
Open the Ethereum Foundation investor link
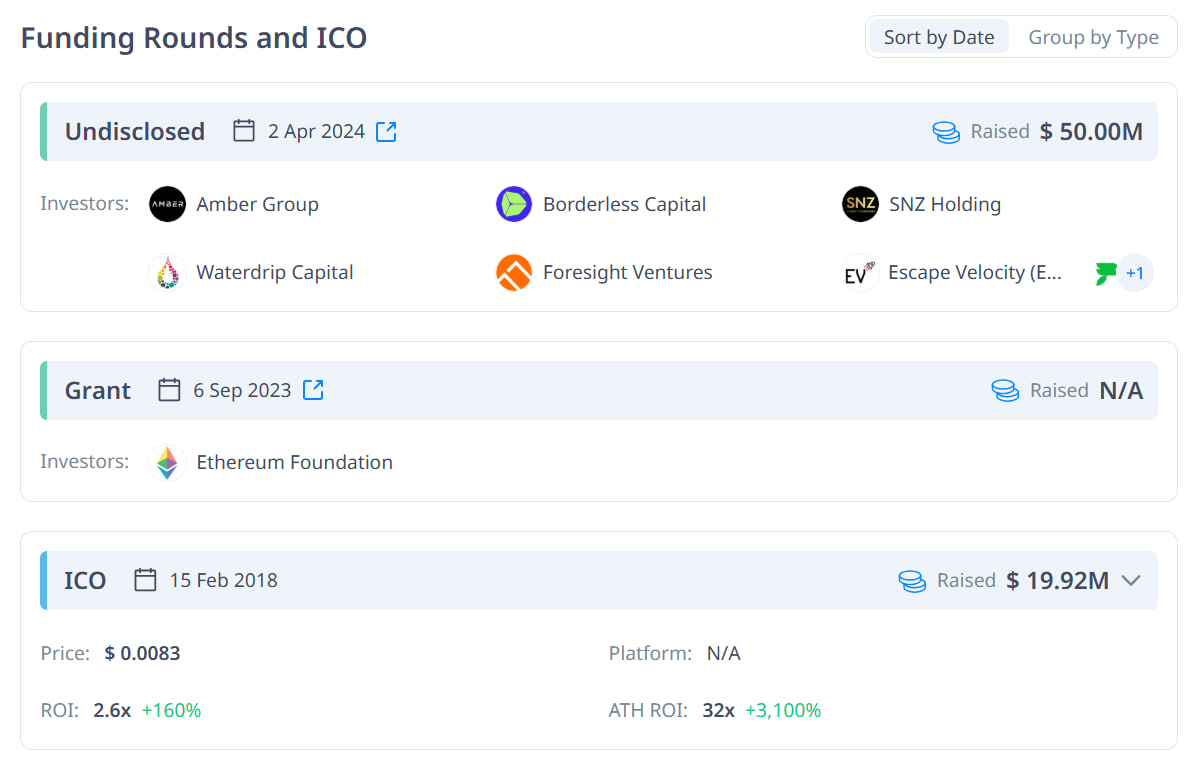click(x=294, y=462)
